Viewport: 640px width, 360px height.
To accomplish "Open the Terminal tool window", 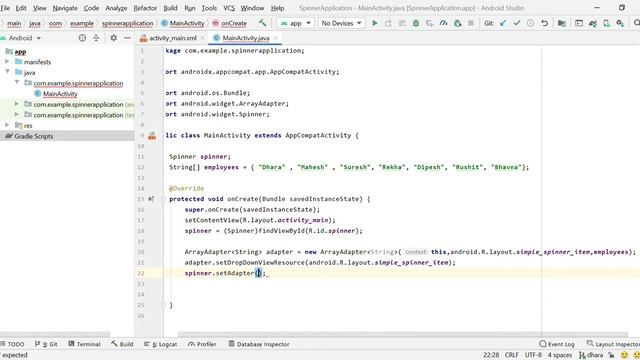I will coord(84,344).
